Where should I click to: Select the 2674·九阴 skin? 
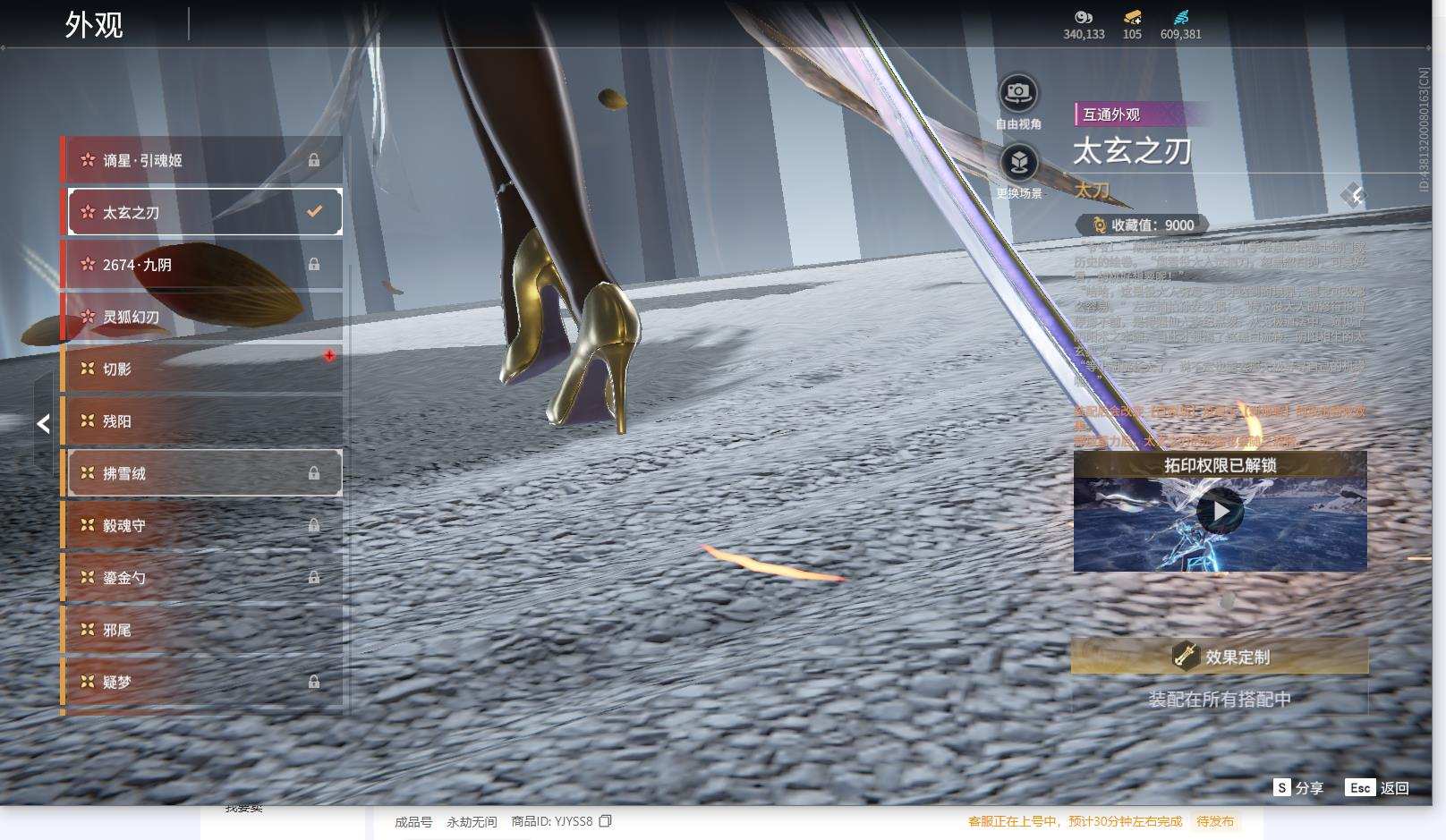(202, 264)
